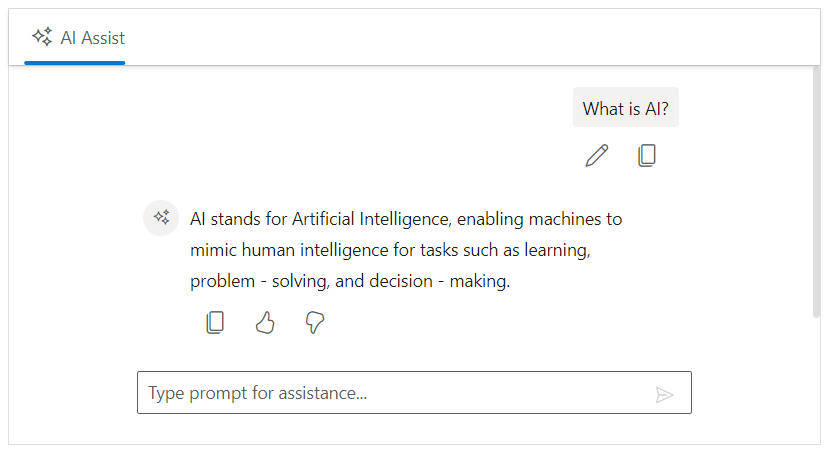Click the sparkle icon in the AI Assist tab
Viewport: 830px width, 452px height.
pyautogui.click(x=42, y=38)
